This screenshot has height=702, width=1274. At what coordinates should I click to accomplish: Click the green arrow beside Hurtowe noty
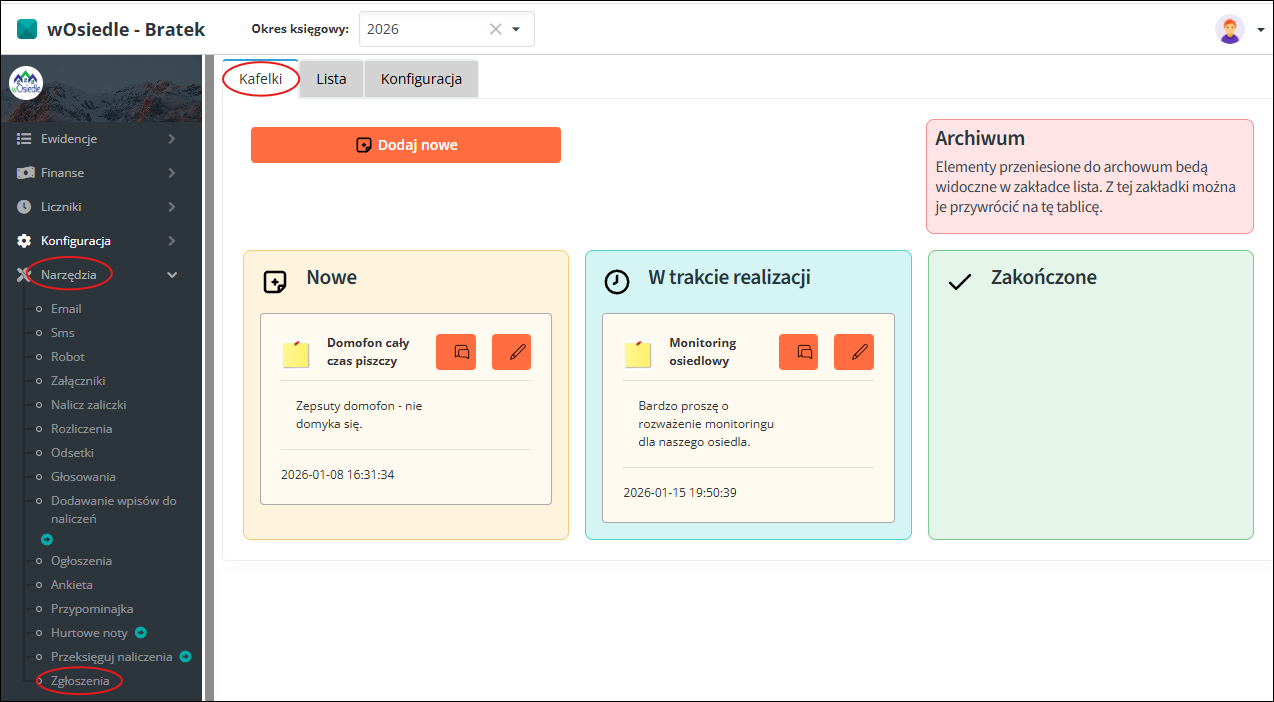pyautogui.click(x=141, y=632)
